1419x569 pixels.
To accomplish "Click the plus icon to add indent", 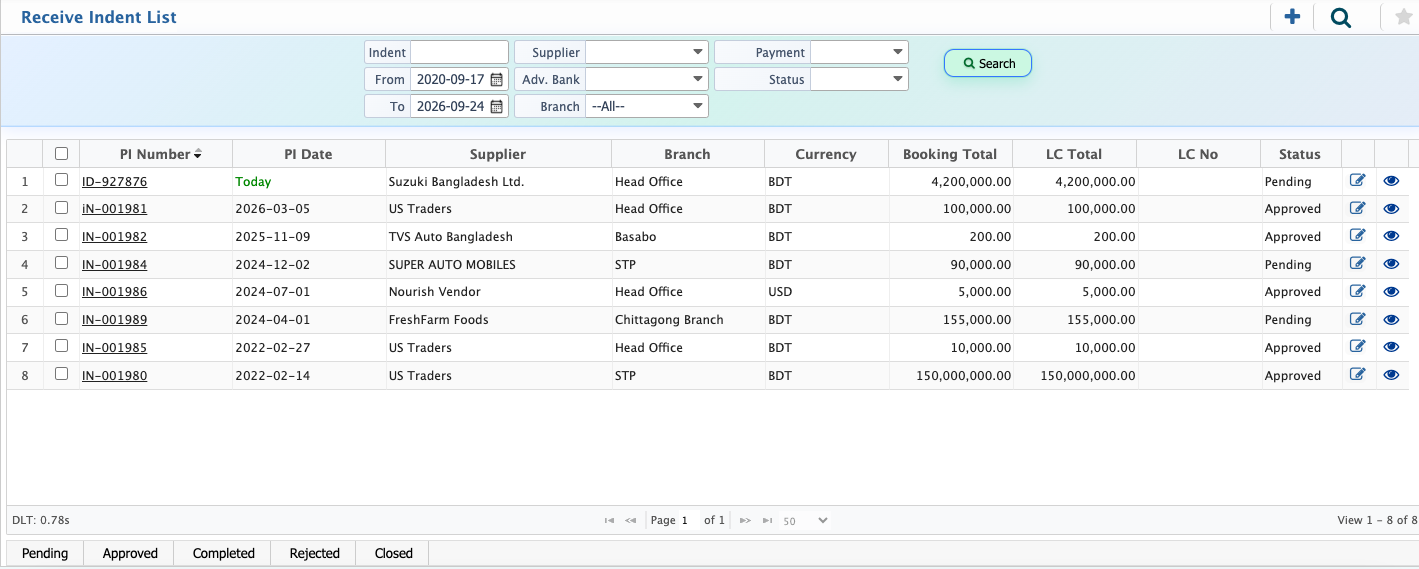I will tap(1292, 17).
